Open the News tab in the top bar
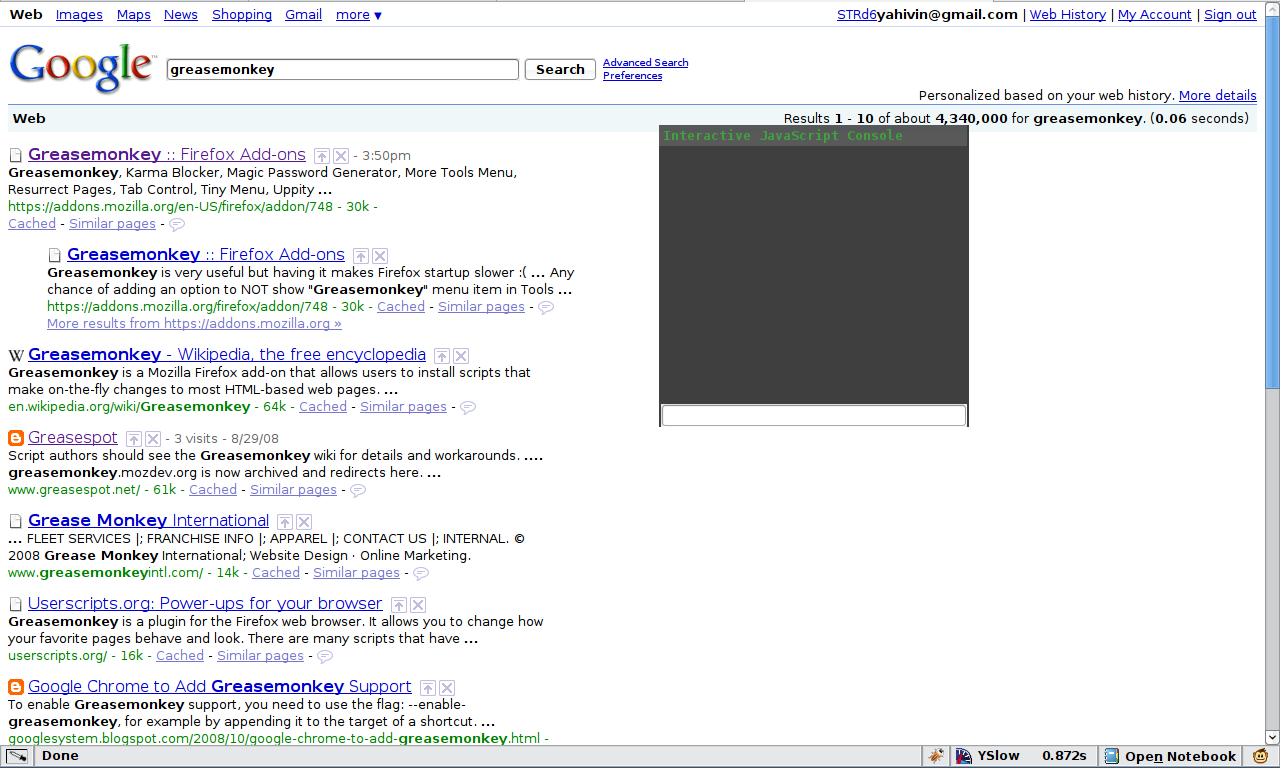 click(181, 15)
